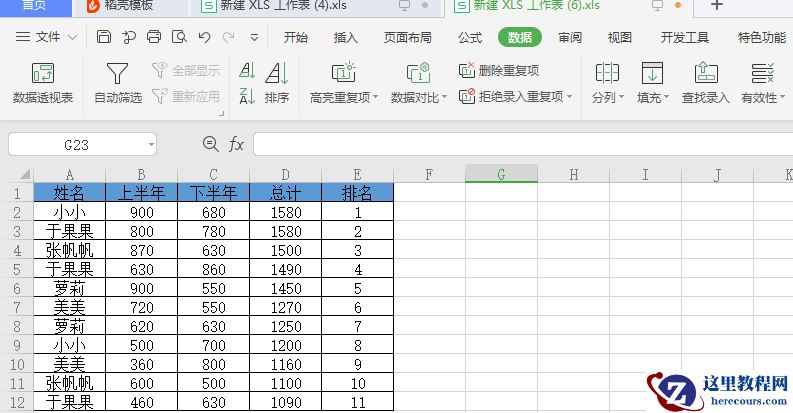Click cell value 870 in 上半年 column
793x413 pixels.
pyautogui.click(x=142, y=250)
